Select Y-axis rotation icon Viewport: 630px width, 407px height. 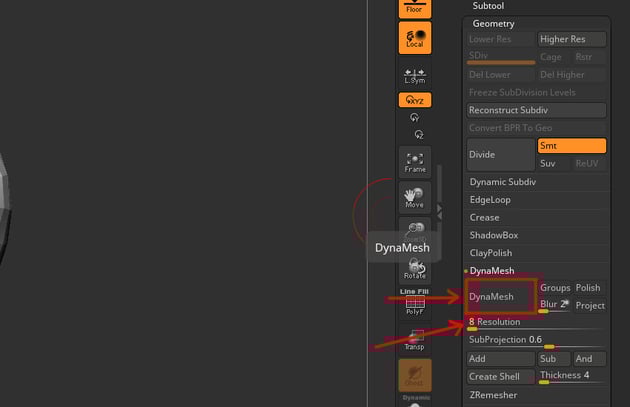click(414, 117)
